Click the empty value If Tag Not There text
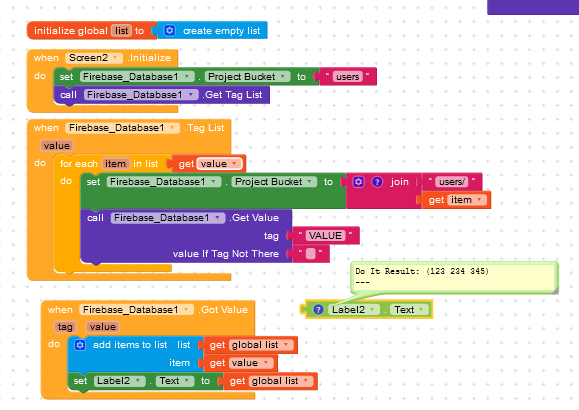Image resolution: width=579 pixels, height=410 pixels. (311, 254)
